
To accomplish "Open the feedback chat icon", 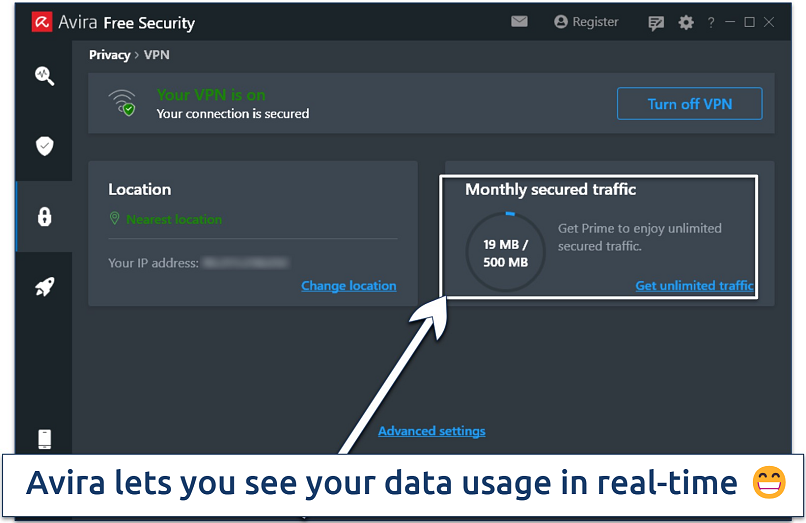I will [x=656, y=22].
